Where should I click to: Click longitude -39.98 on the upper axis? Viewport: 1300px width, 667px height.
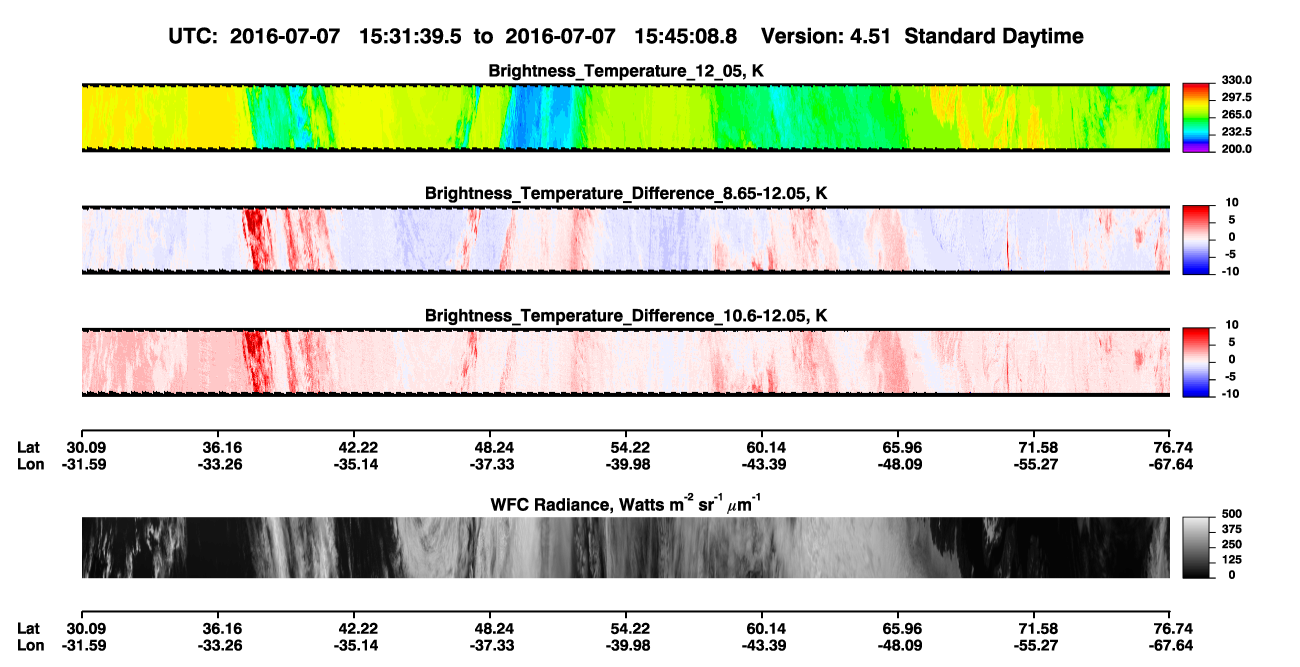click(x=626, y=464)
